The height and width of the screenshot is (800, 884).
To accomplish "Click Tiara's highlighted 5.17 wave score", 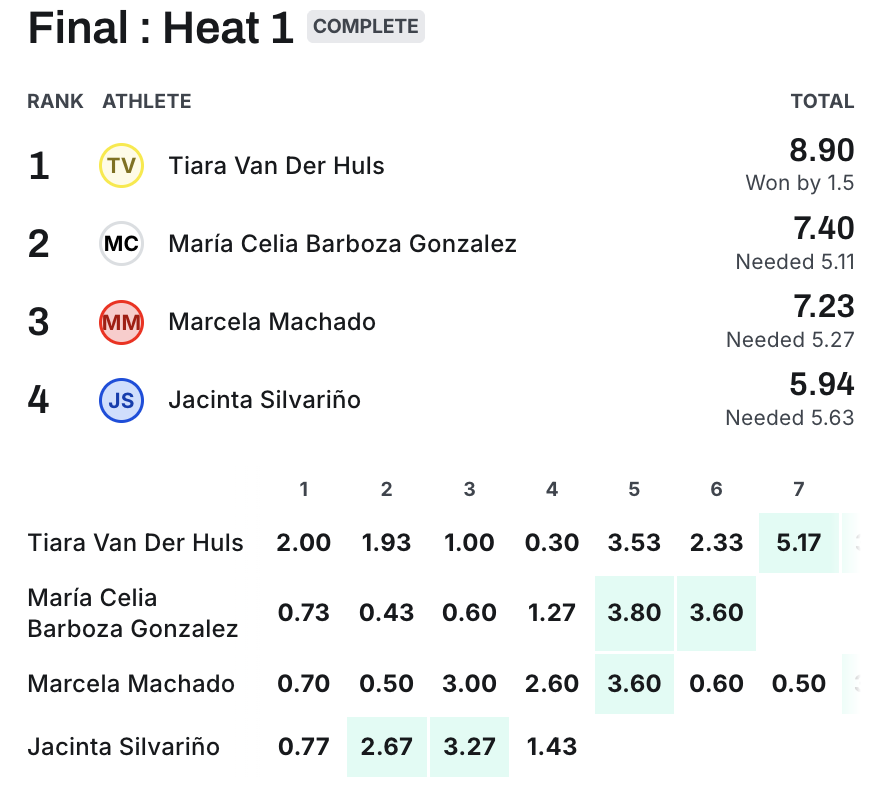I will [x=798, y=543].
